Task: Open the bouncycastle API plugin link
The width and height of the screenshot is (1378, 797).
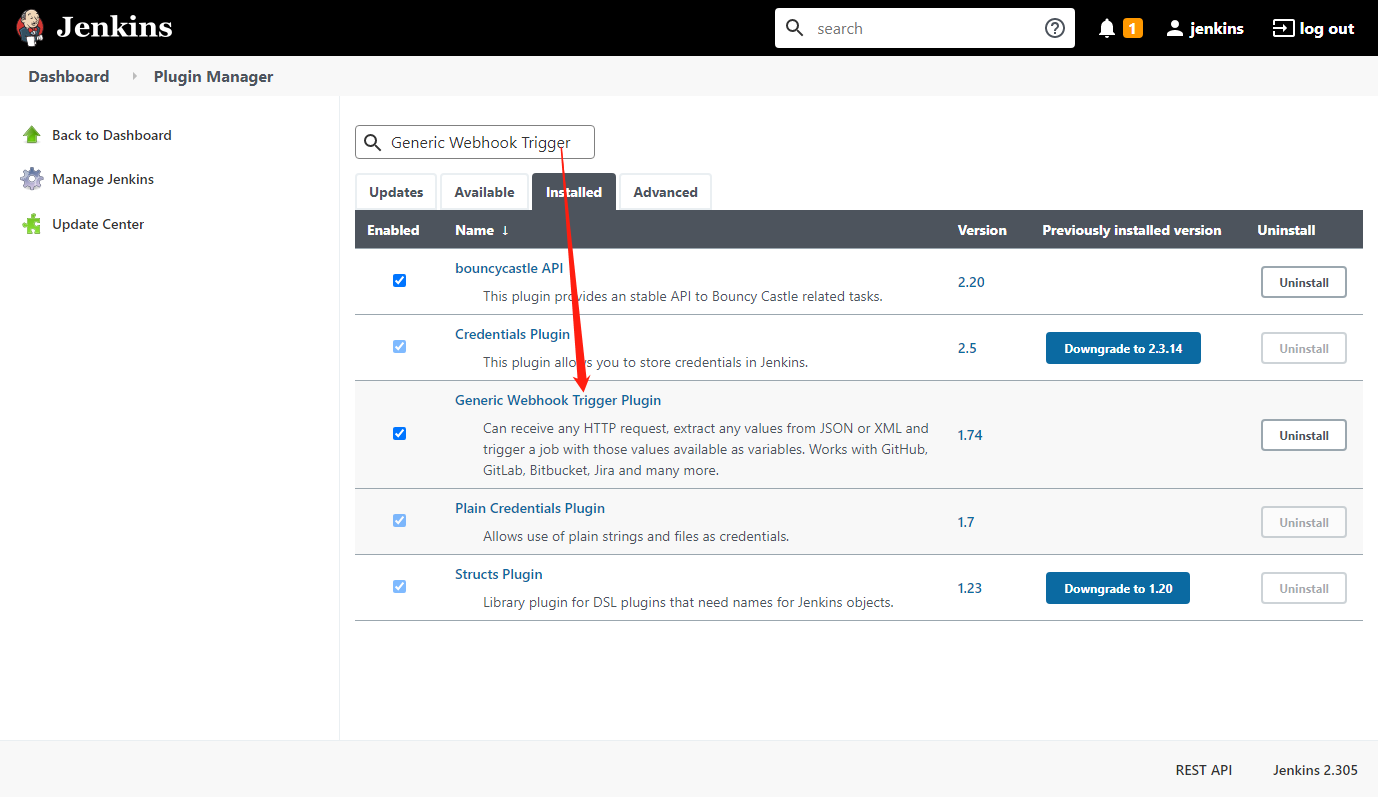Action: [509, 268]
